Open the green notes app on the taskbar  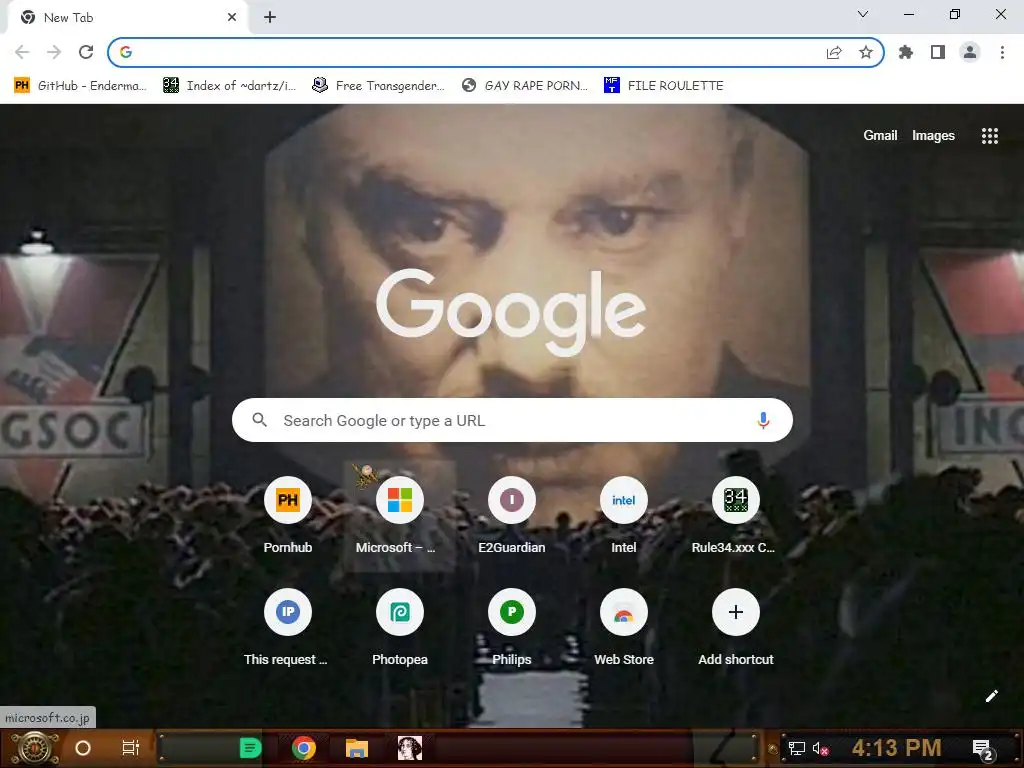point(250,748)
